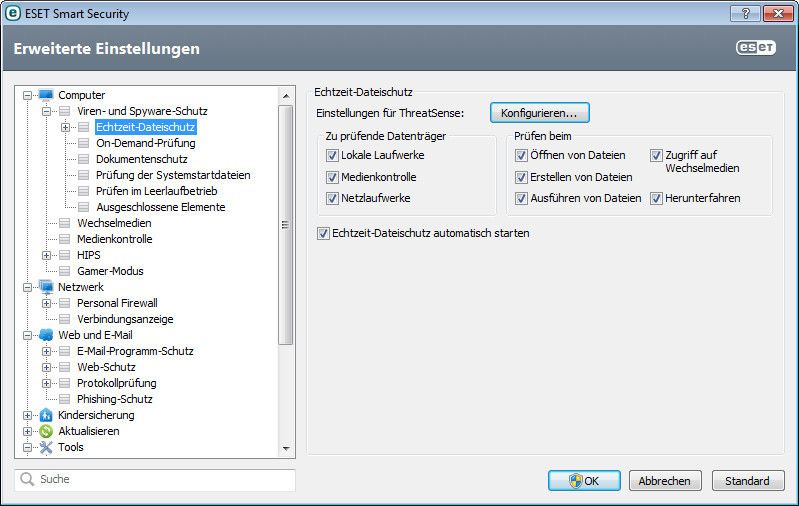Click the Suche search field
The image size is (799, 506).
(155, 480)
